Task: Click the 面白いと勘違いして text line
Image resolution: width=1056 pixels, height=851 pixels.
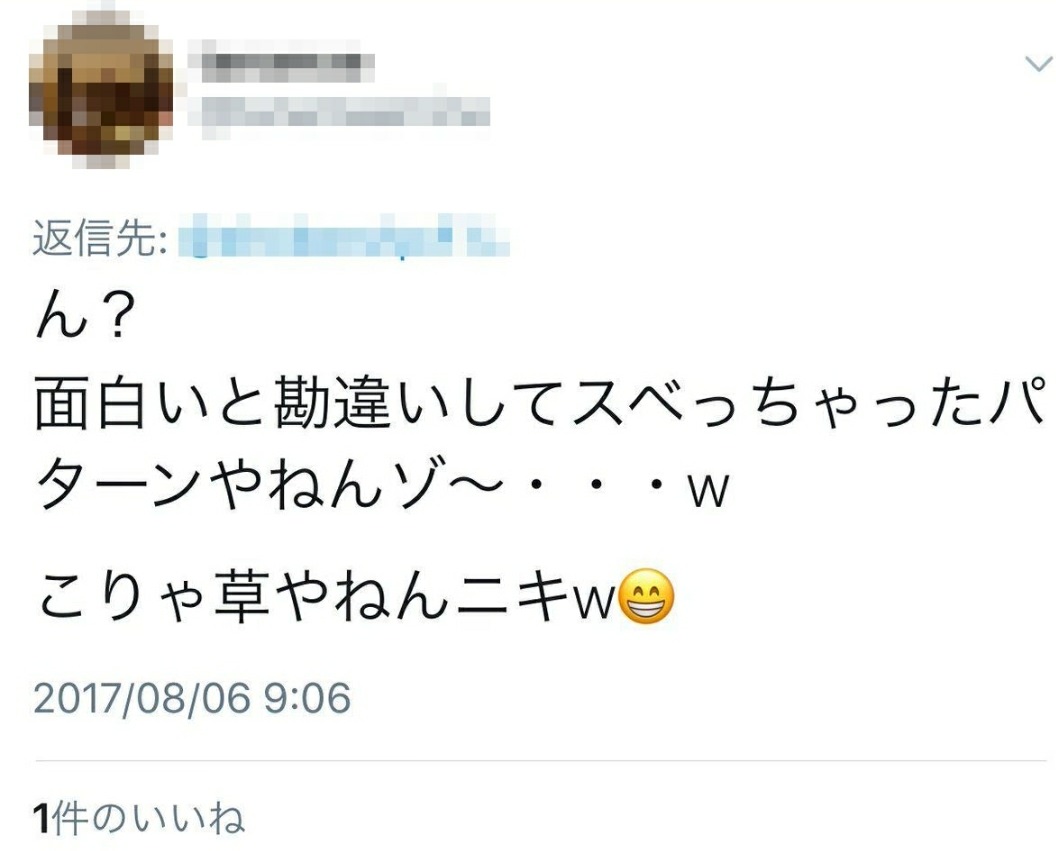Action: (539, 403)
